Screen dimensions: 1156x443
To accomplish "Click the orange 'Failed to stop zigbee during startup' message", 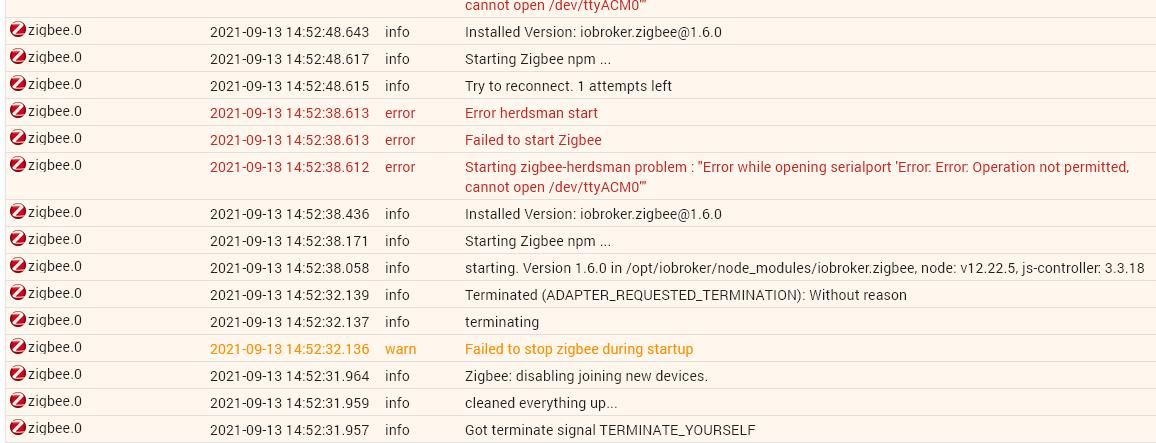I will 578,349.
